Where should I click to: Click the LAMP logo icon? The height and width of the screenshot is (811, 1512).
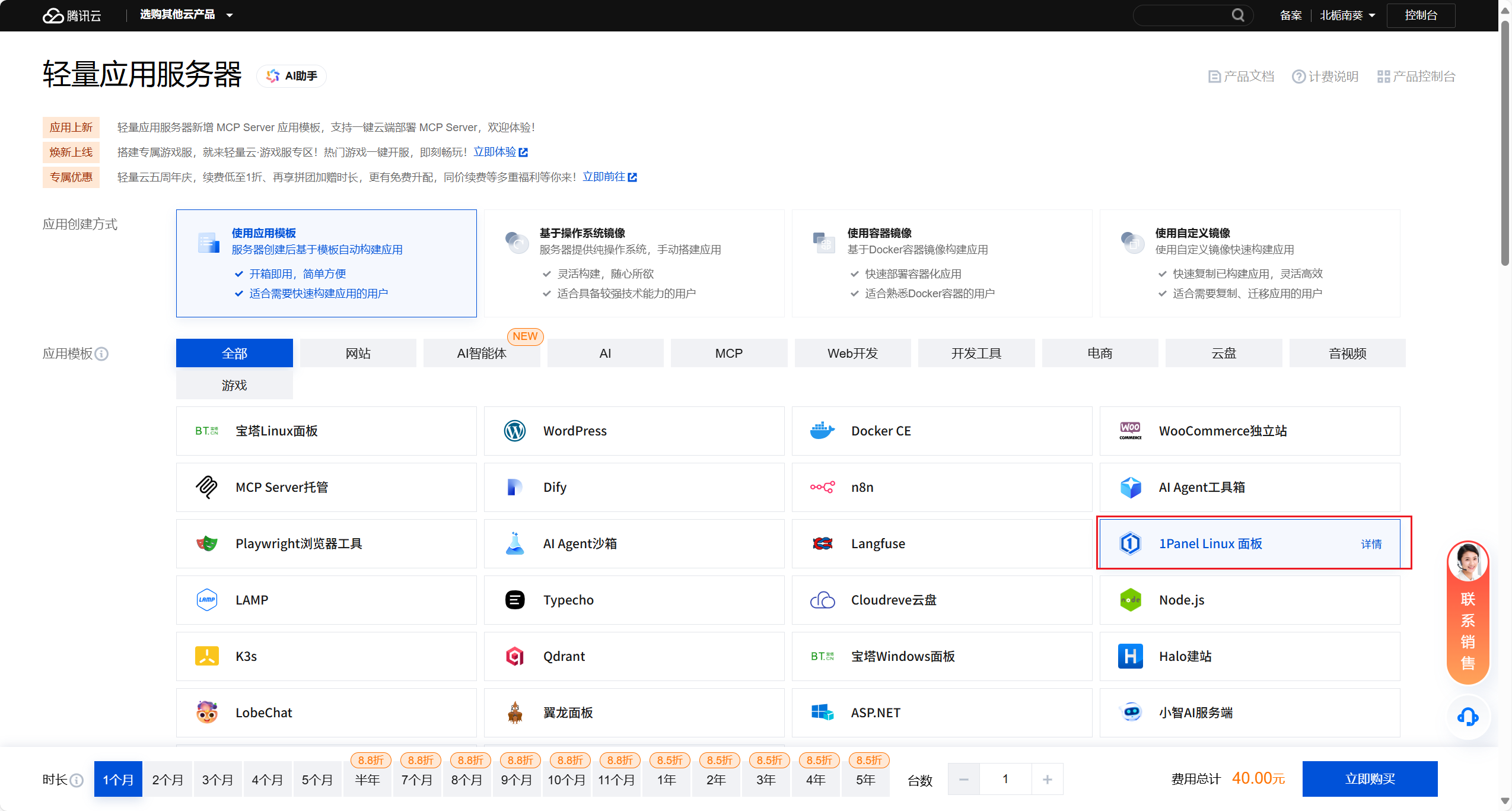[206, 600]
